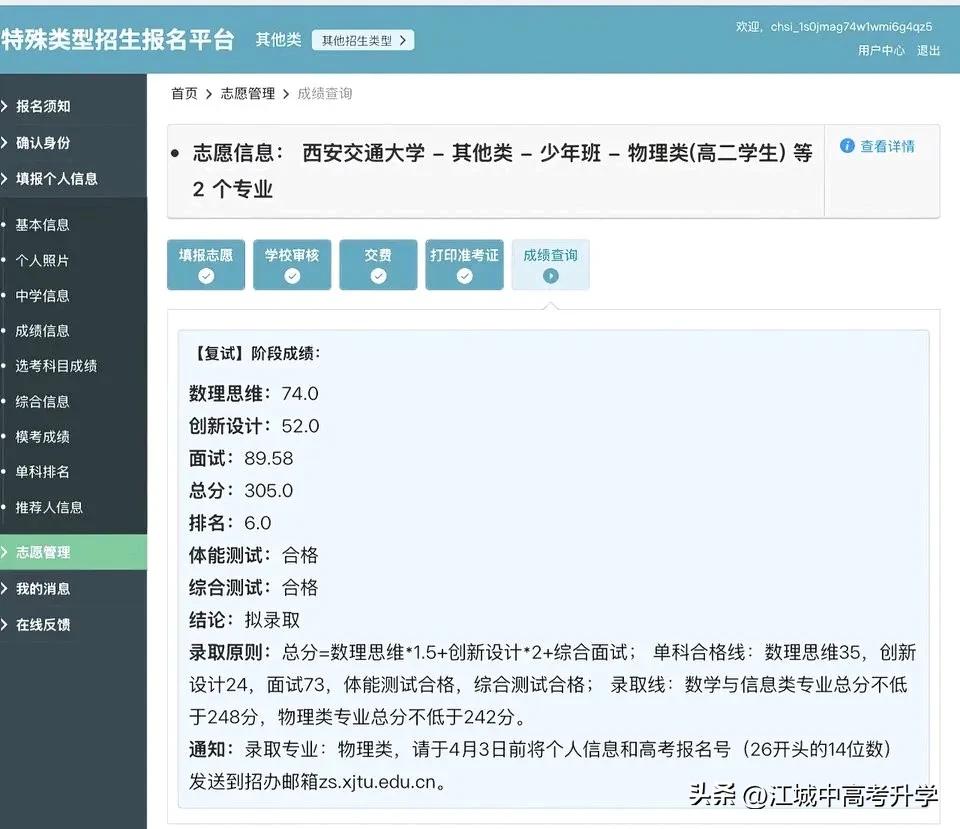Click the 排名 value 6.0
Image resolution: width=960 pixels, height=829 pixels.
[x=258, y=523]
